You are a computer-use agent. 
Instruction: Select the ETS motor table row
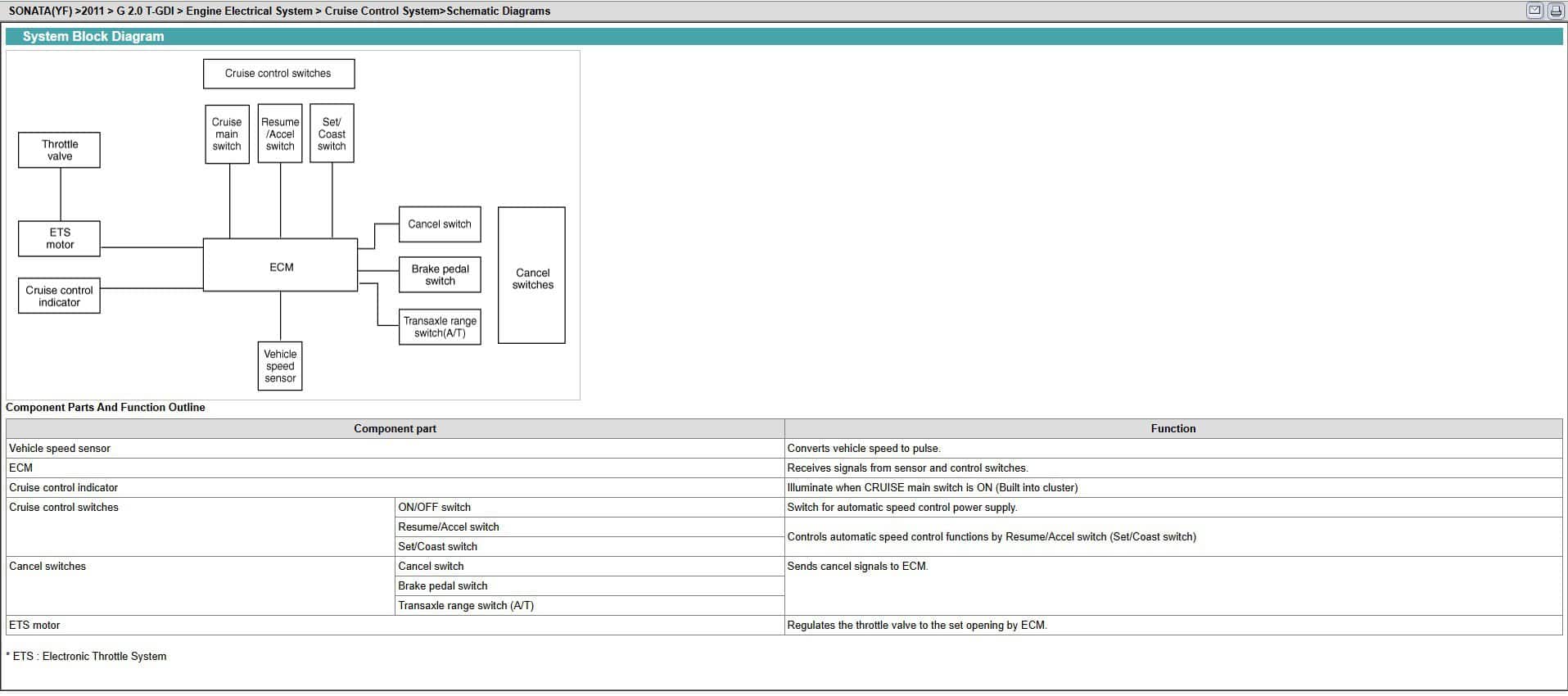[x=34, y=625]
